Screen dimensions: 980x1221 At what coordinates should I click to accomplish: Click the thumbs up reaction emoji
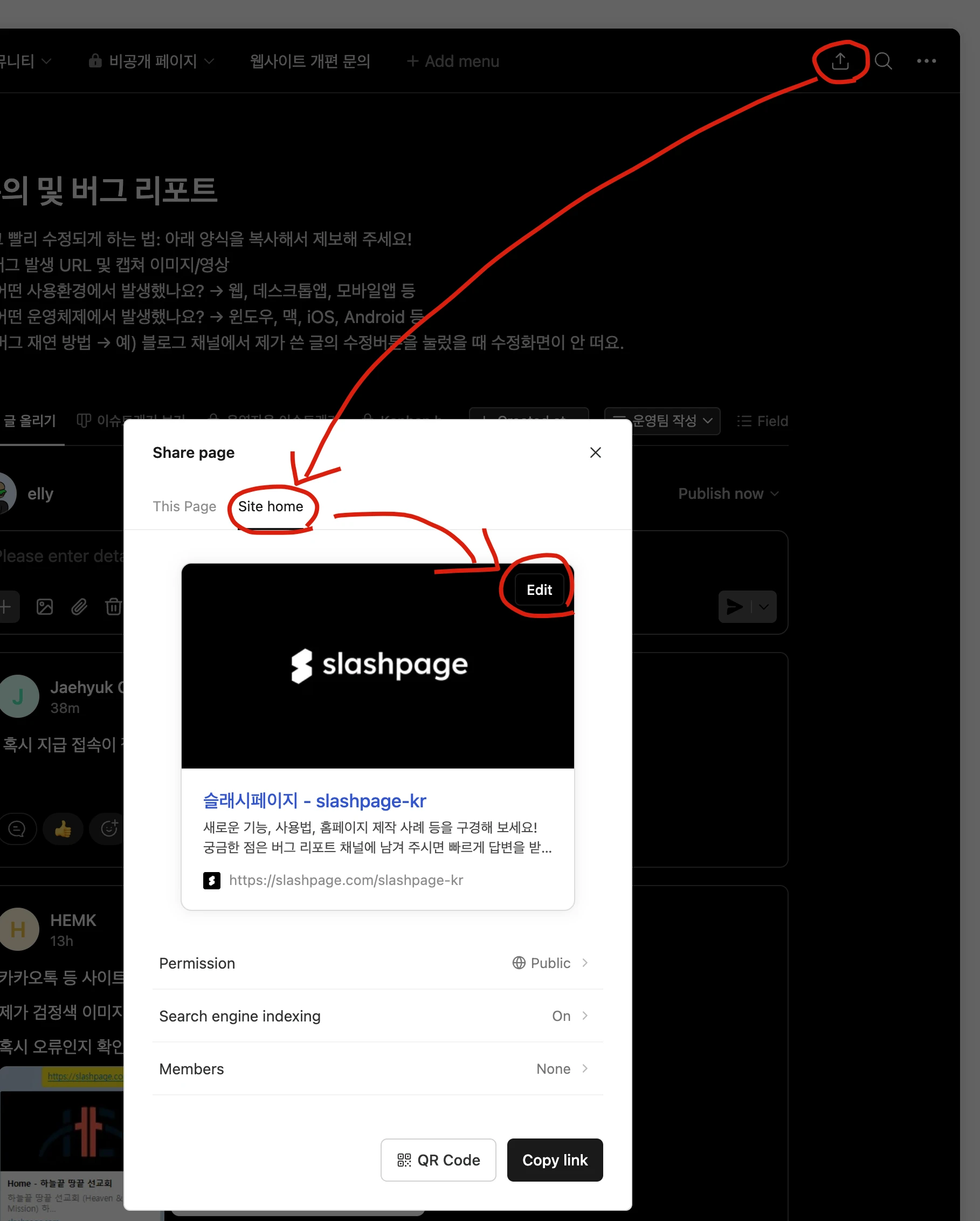pyautogui.click(x=63, y=829)
